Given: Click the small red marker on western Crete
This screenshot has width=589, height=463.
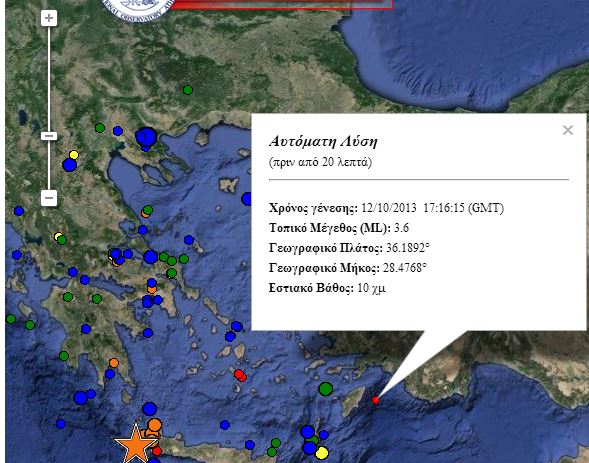Looking at the screenshot, I should pos(157,451).
